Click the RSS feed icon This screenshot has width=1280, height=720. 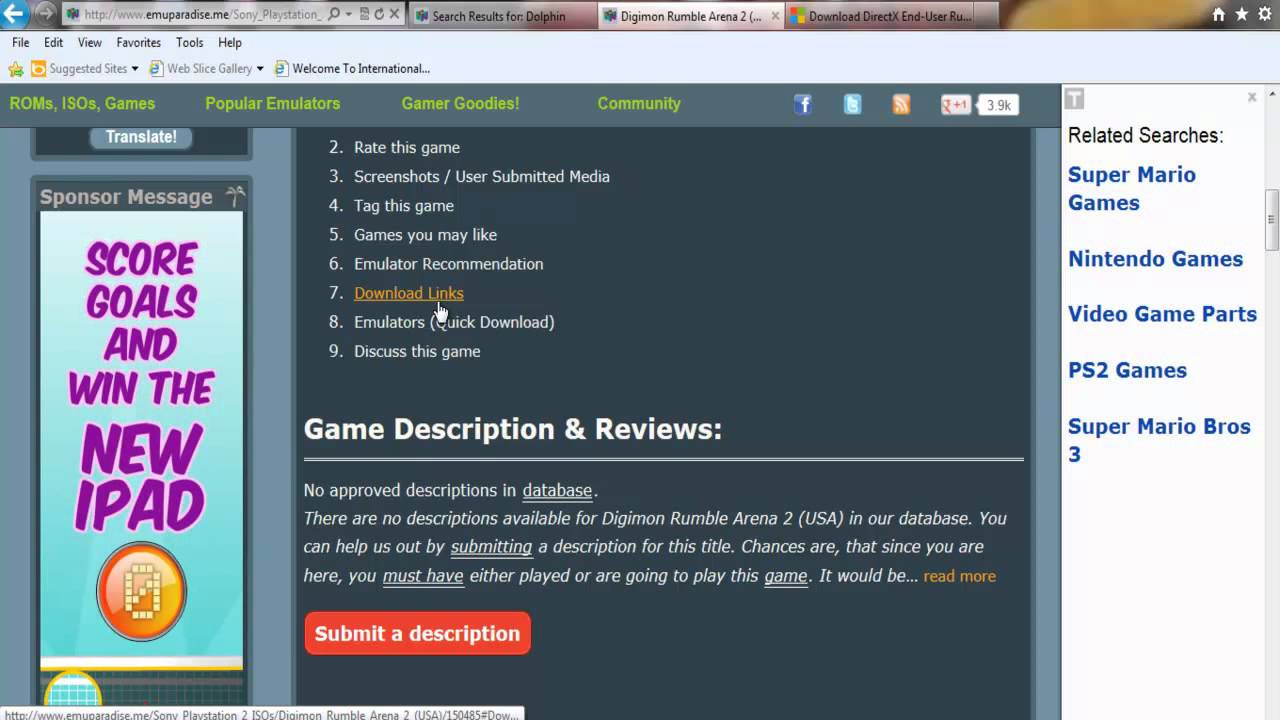tap(901, 105)
